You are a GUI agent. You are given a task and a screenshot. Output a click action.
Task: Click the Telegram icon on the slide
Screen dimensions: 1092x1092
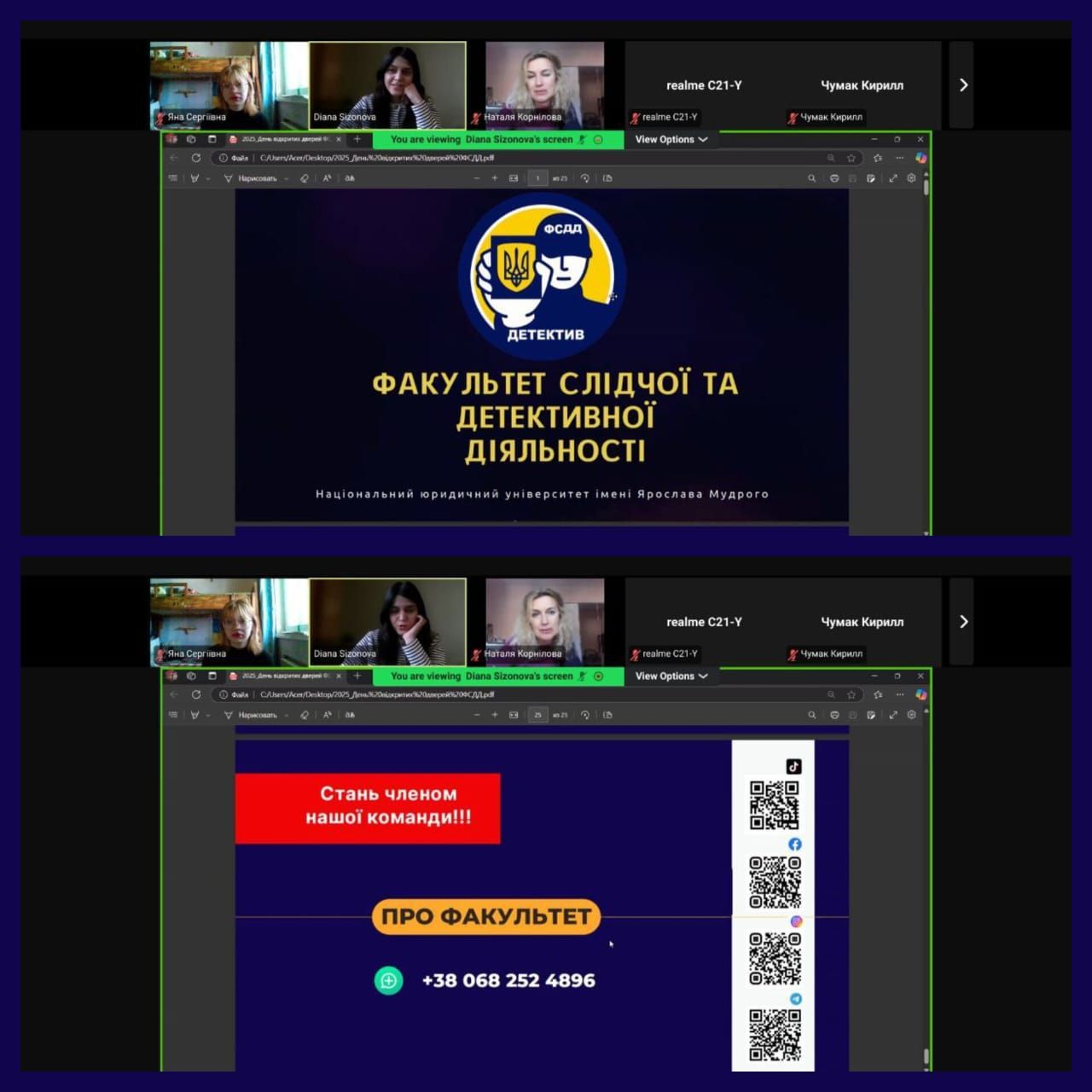coord(796,998)
